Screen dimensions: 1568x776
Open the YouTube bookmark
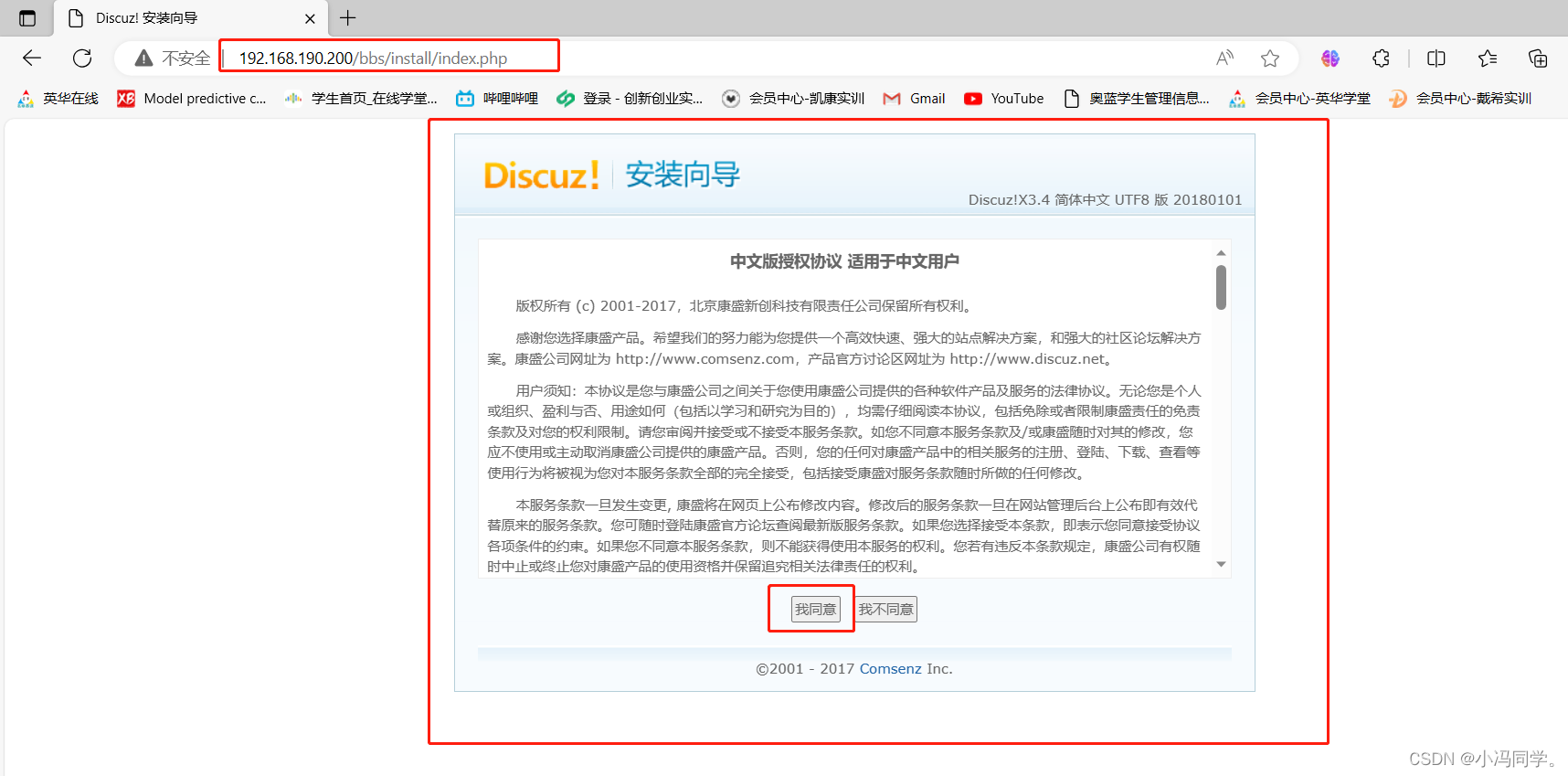coord(1004,99)
